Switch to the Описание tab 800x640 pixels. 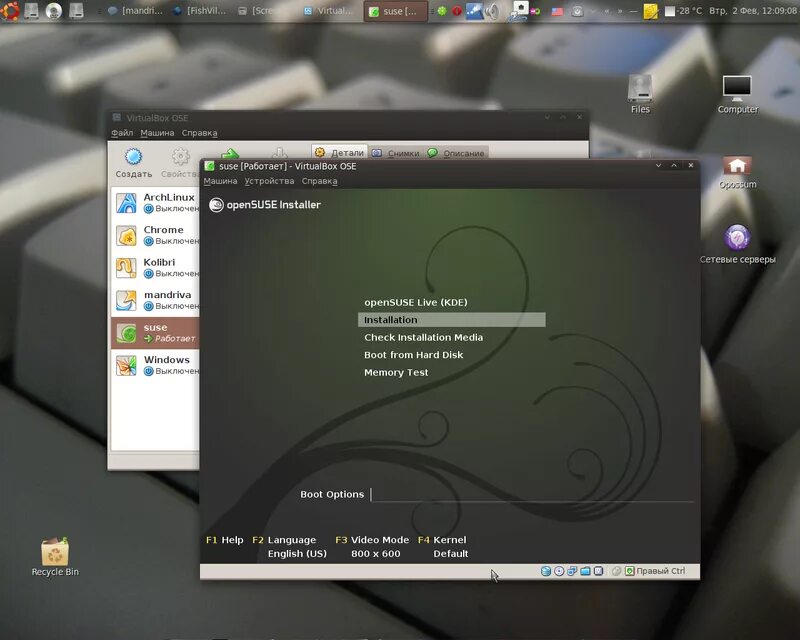pyautogui.click(x=456, y=153)
